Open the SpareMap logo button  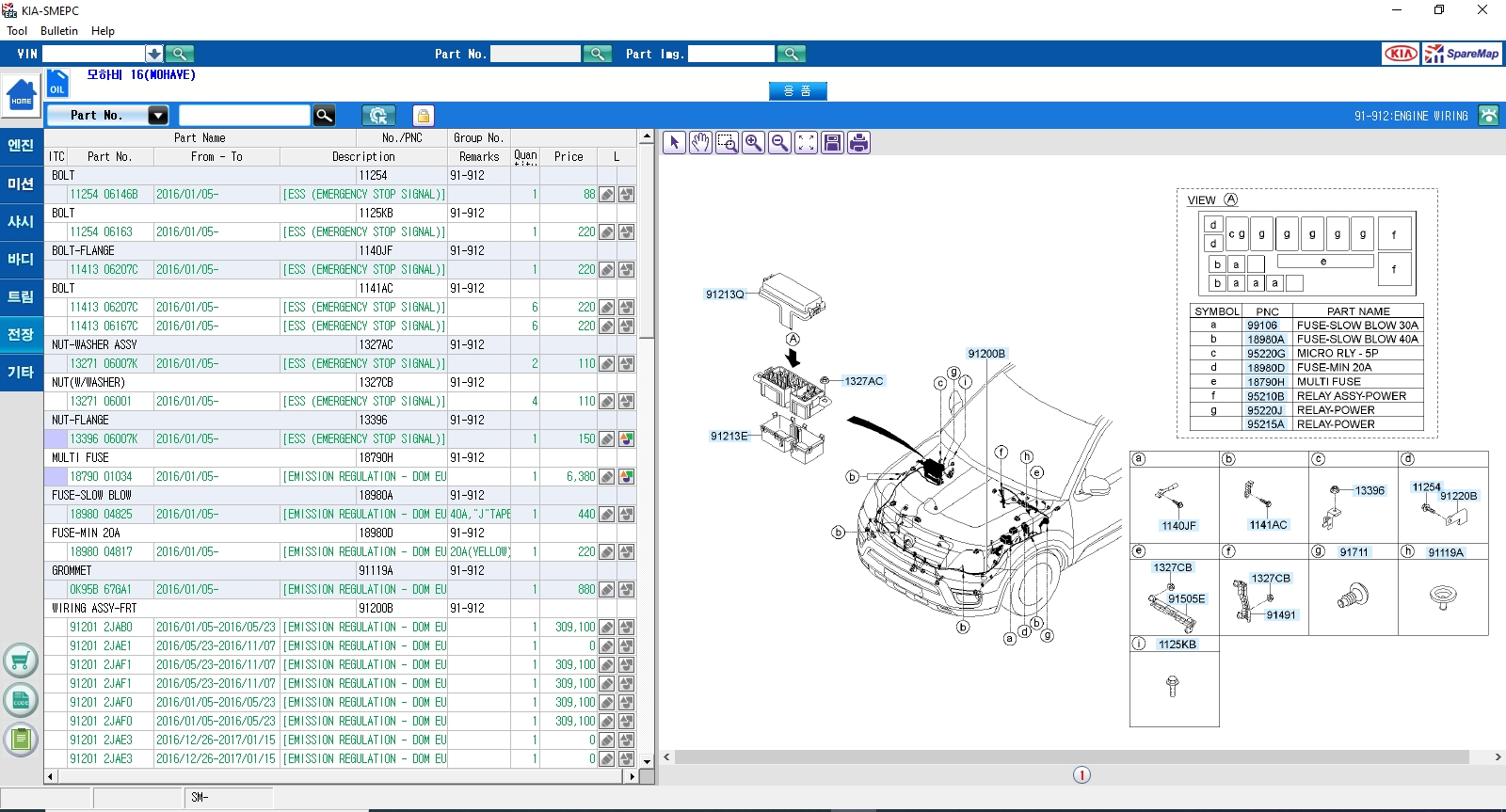point(1462,54)
